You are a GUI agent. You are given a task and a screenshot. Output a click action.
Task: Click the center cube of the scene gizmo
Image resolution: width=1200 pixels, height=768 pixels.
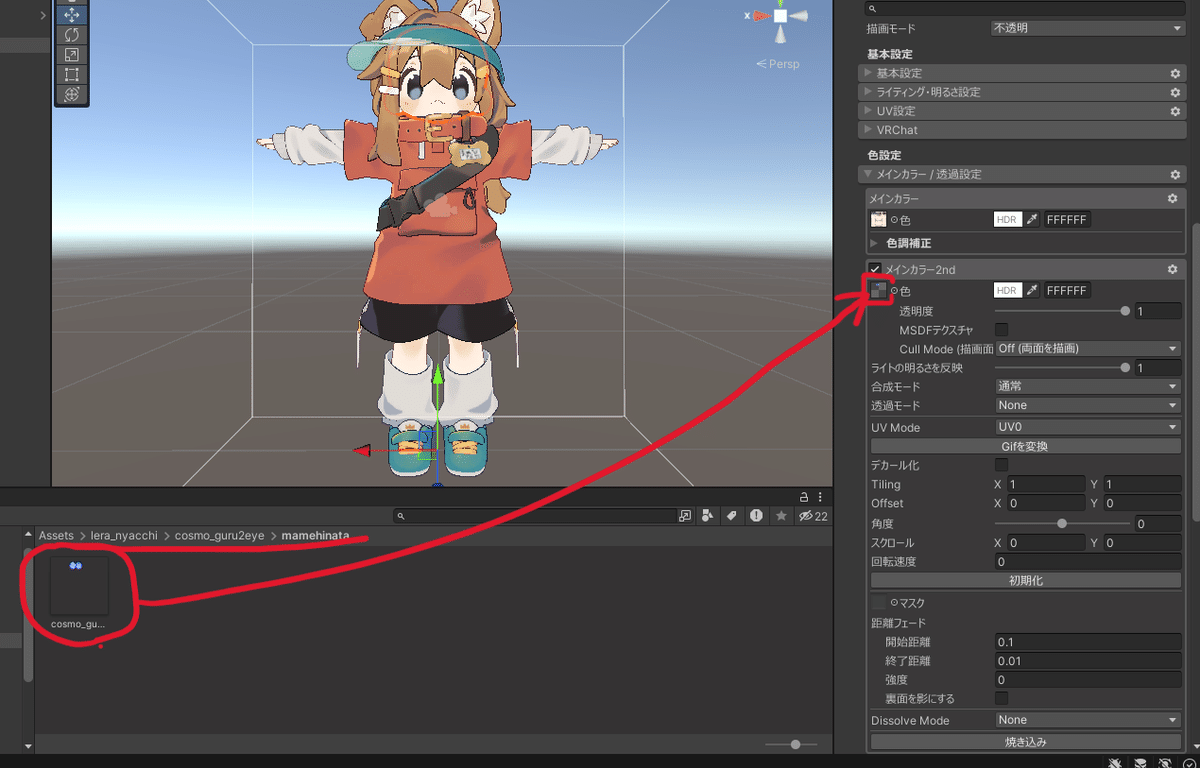coord(780,15)
